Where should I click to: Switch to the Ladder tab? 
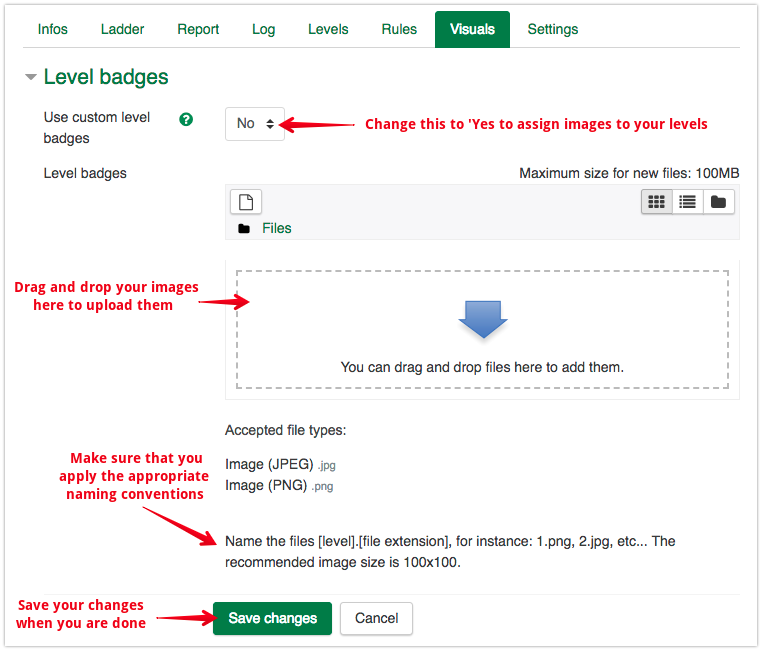[x=122, y=29]
